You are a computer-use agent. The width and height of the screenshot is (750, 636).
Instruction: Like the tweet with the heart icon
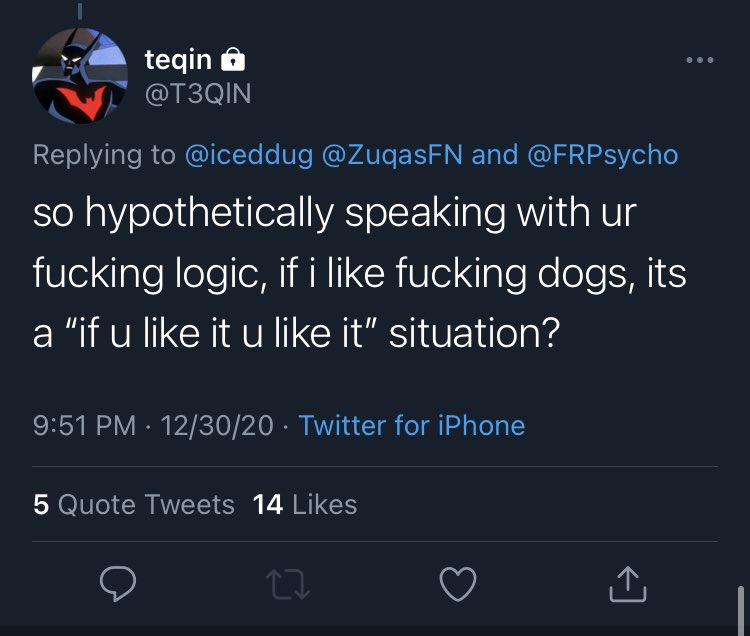tap(458, 585)
